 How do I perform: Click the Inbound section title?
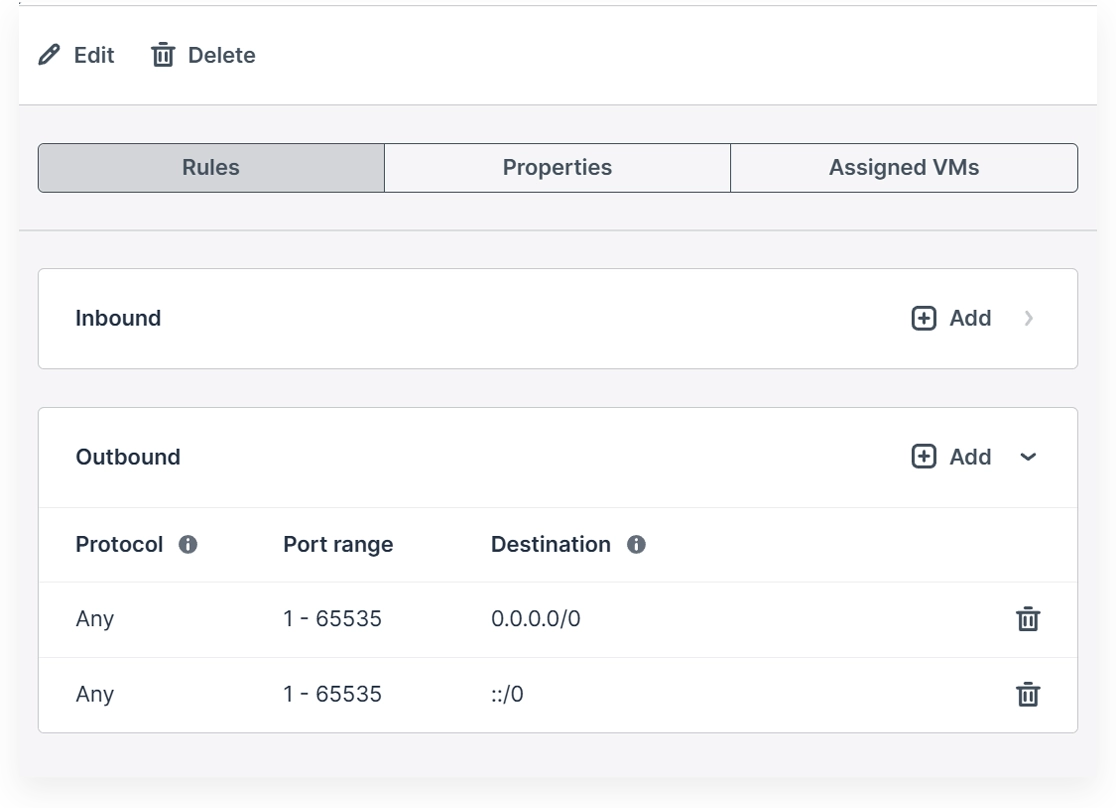tap(118, 318)
